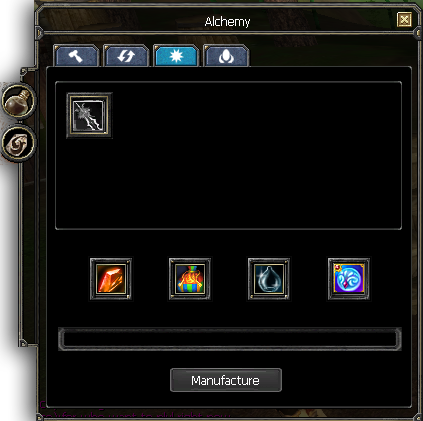This screenshot has height=421, width=423.
Task: Open the hammer tab in Alchemy window
Action: pyautogui.click(x=76, y=56)
